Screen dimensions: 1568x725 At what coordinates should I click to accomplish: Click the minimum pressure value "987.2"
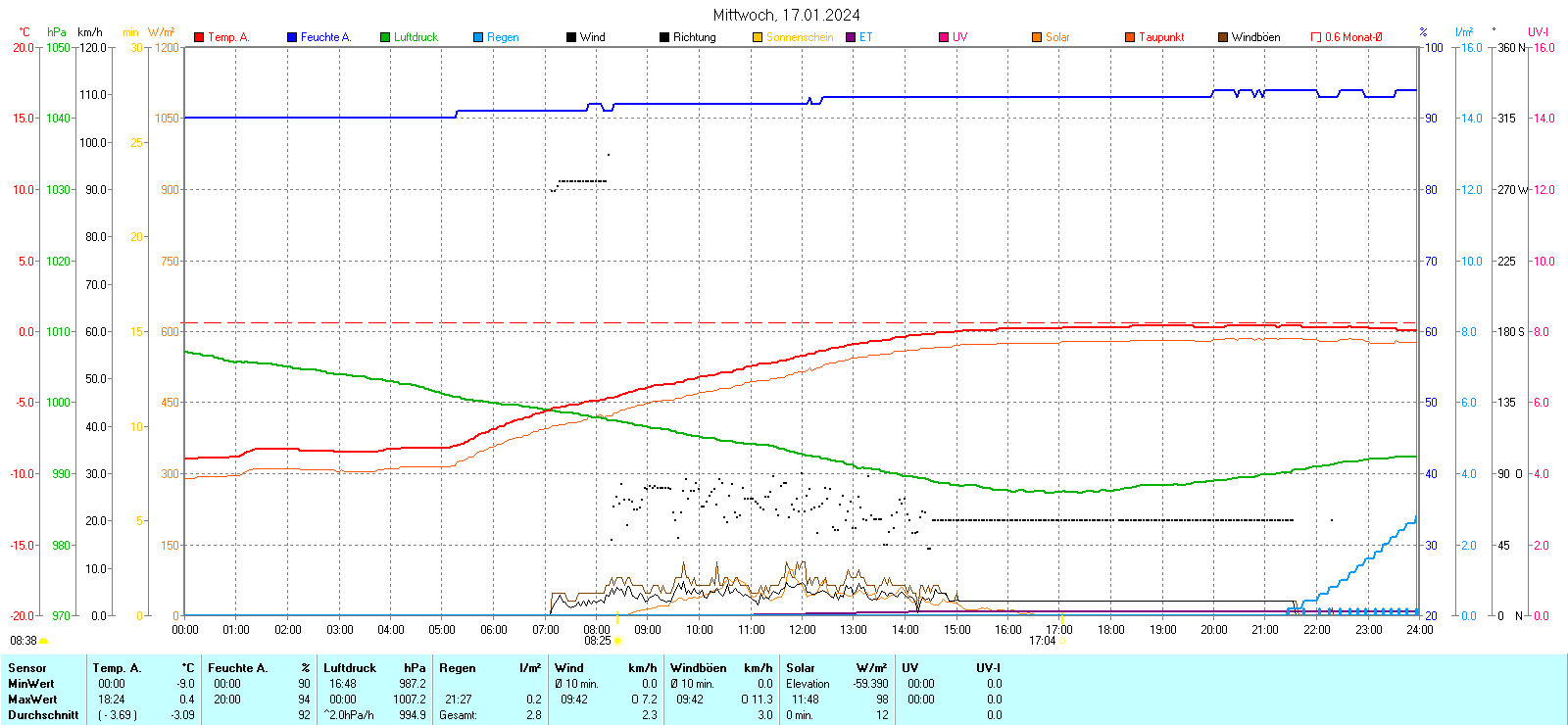pos(413,684)
